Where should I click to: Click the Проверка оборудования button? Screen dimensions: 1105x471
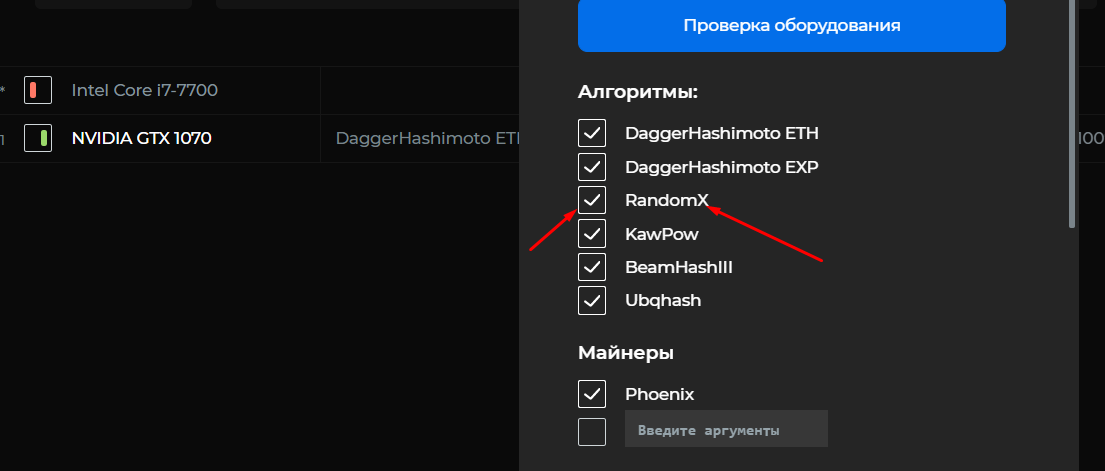(x=791, y=25)
